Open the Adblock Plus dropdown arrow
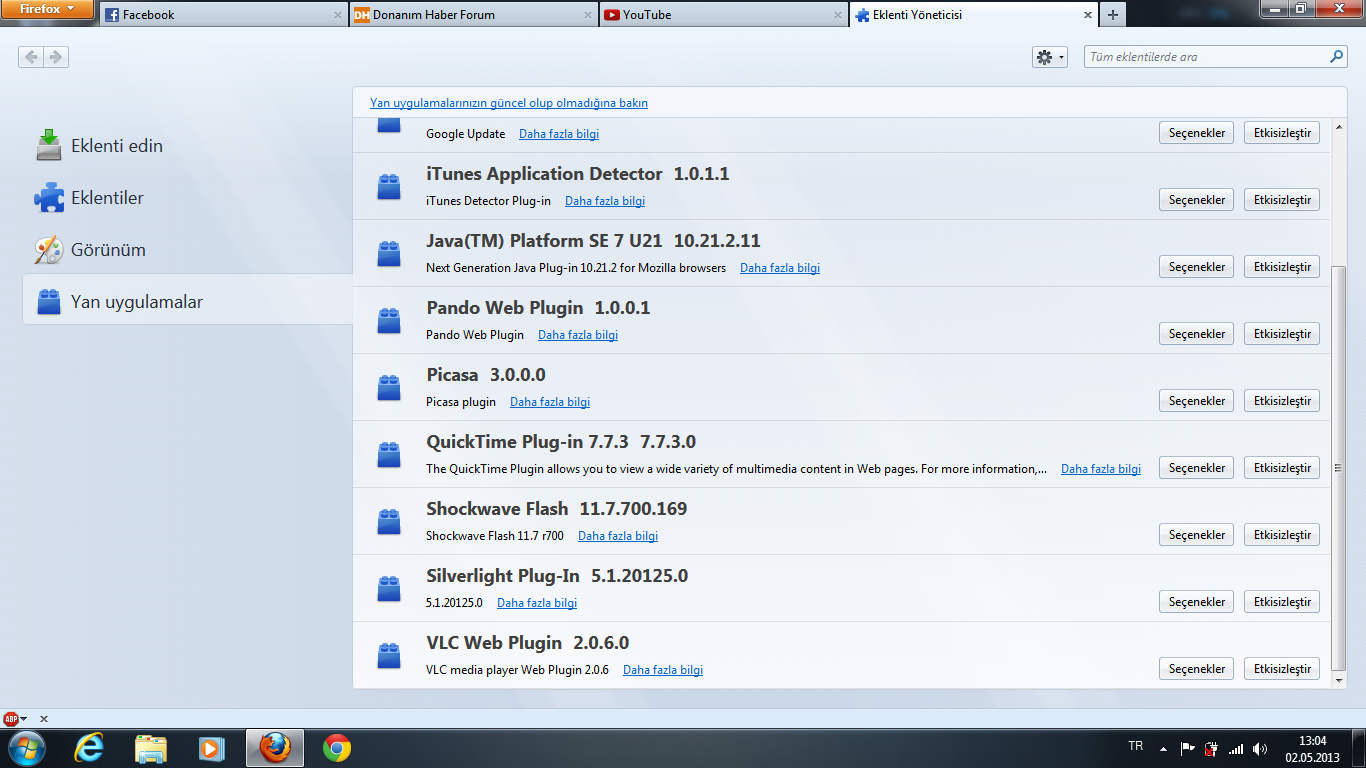This screenshot has width=1366, height=768. click(x=25, y=719)
